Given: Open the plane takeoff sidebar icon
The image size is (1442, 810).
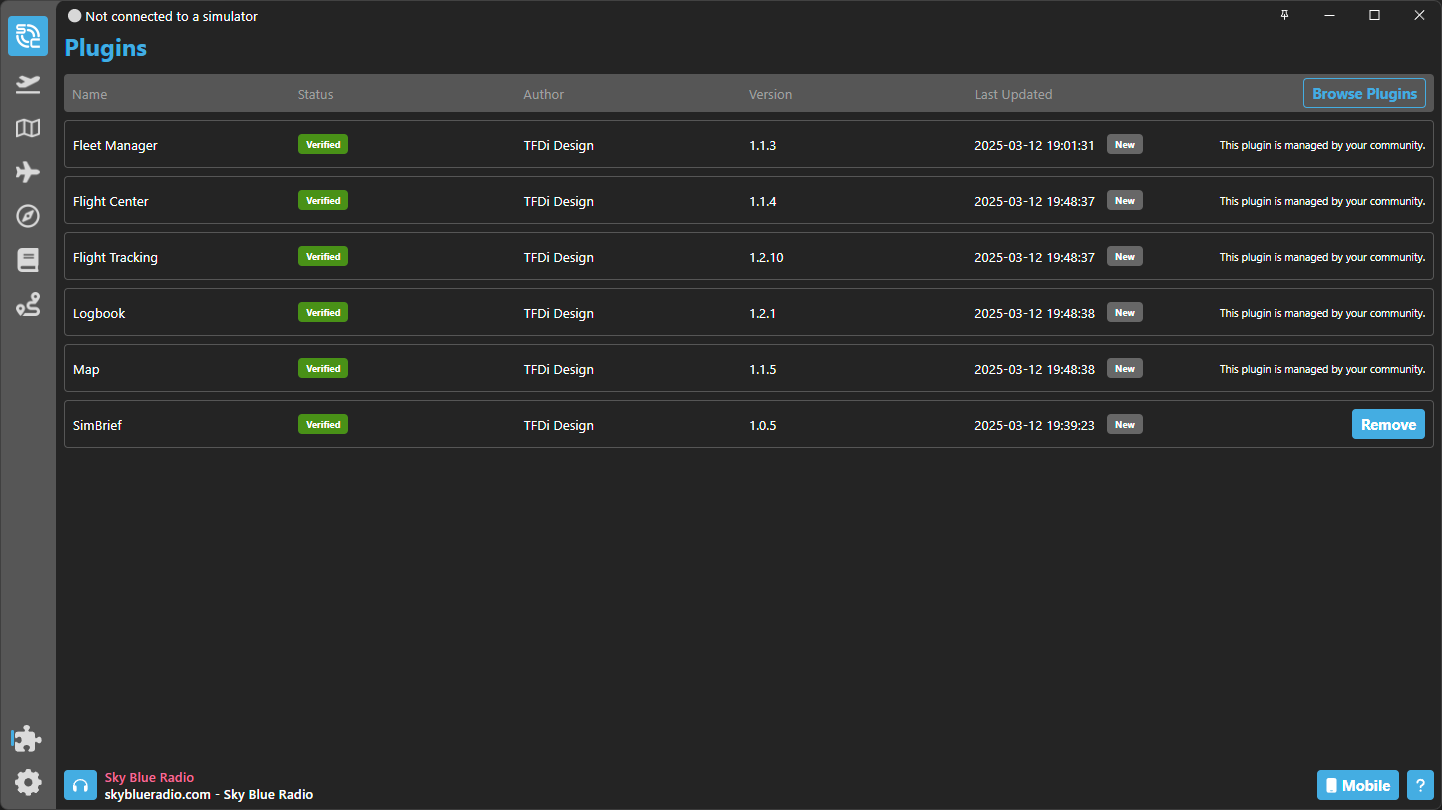Looking at the screenshot, I should [x=28, y=84].
